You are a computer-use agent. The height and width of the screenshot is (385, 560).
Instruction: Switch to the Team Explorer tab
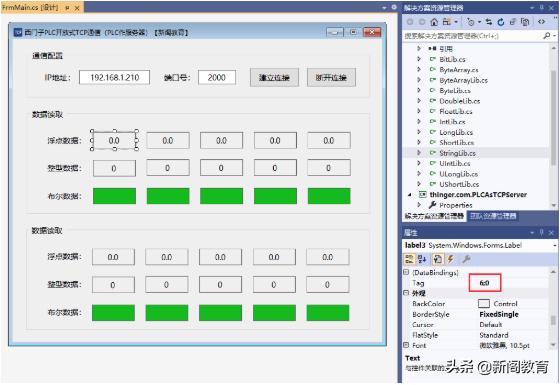point(492,216)
